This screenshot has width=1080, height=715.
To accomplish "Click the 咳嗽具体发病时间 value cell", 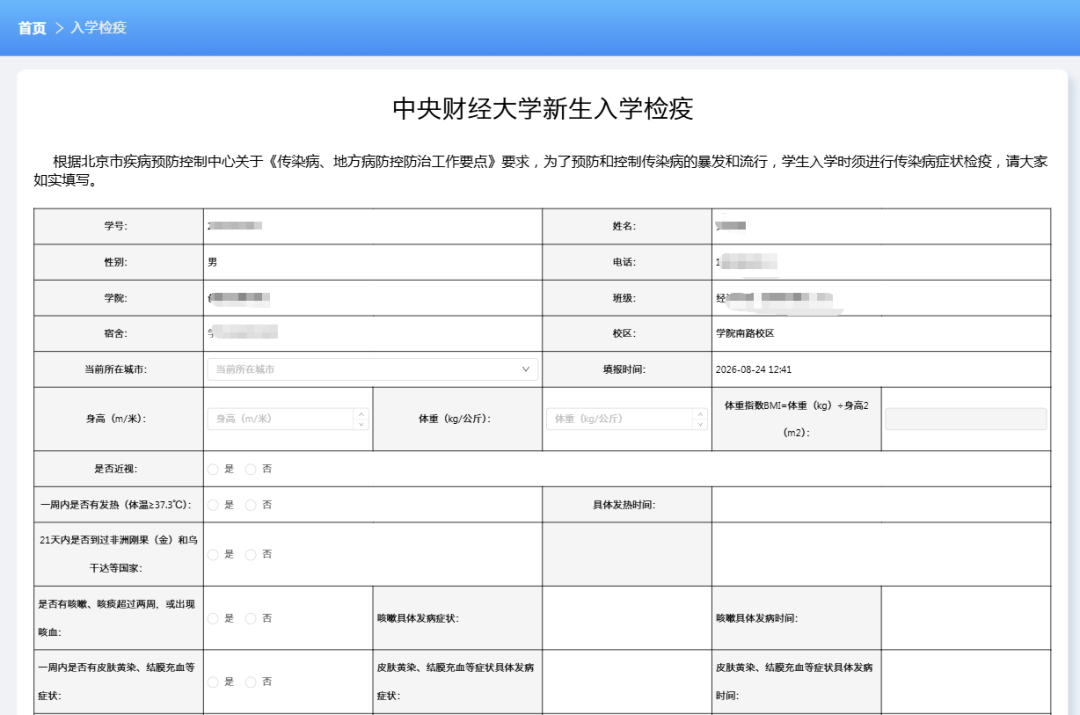I will (x=966, y=619).
